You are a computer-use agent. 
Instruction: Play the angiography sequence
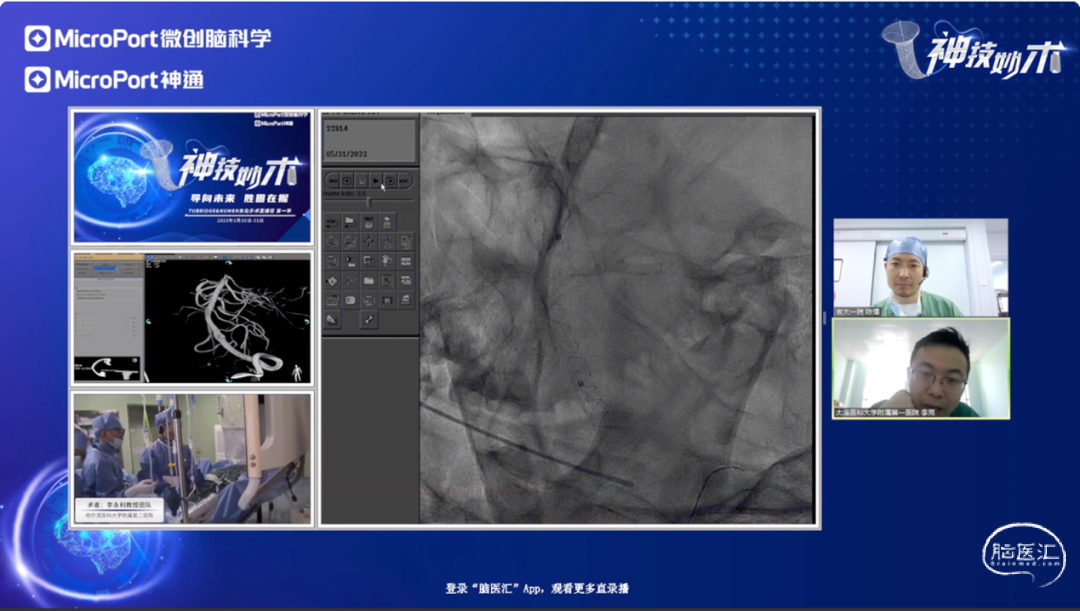tap(376, 180)
